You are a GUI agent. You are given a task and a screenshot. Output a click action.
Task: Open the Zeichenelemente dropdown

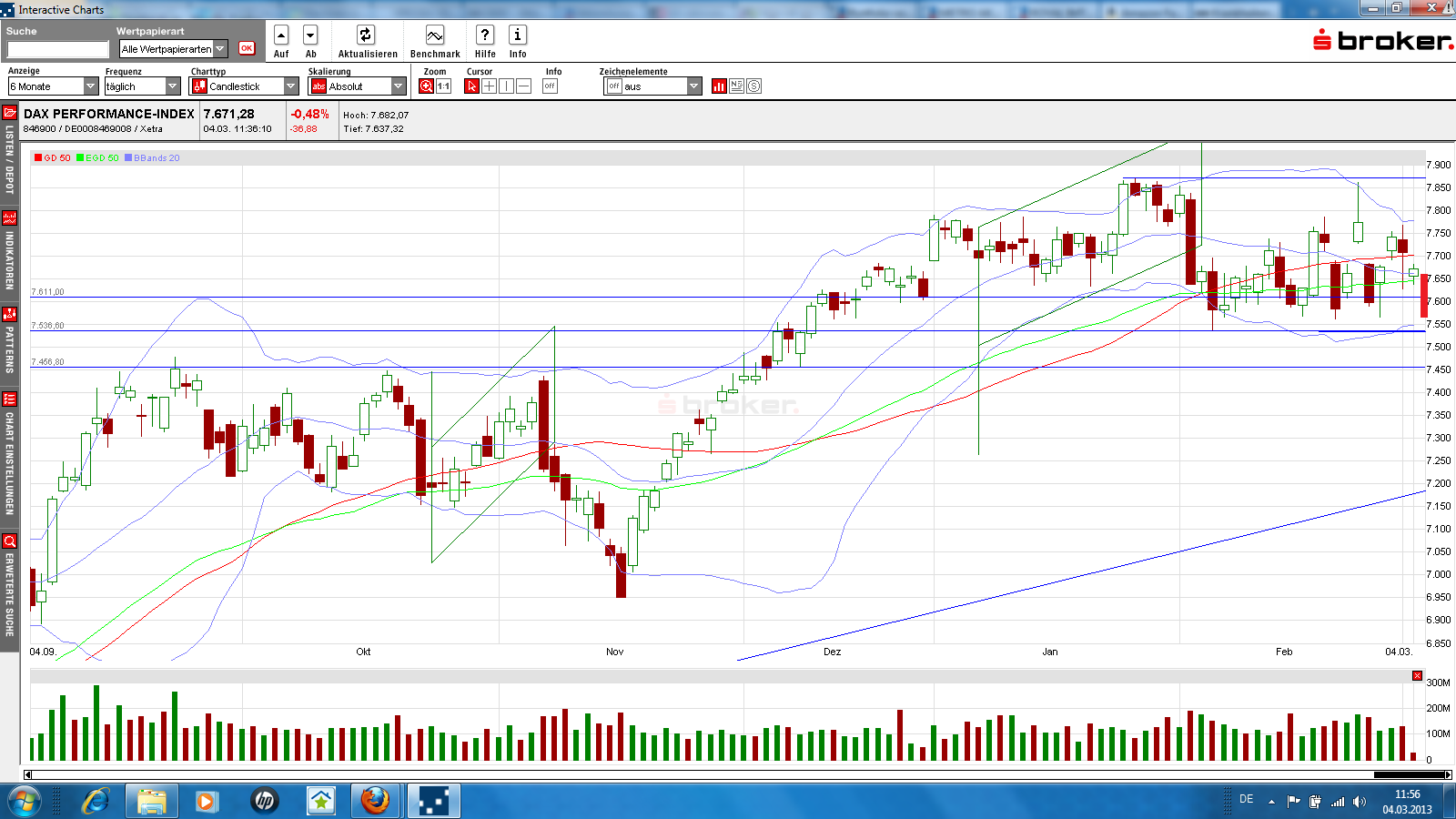coord(653,86)
